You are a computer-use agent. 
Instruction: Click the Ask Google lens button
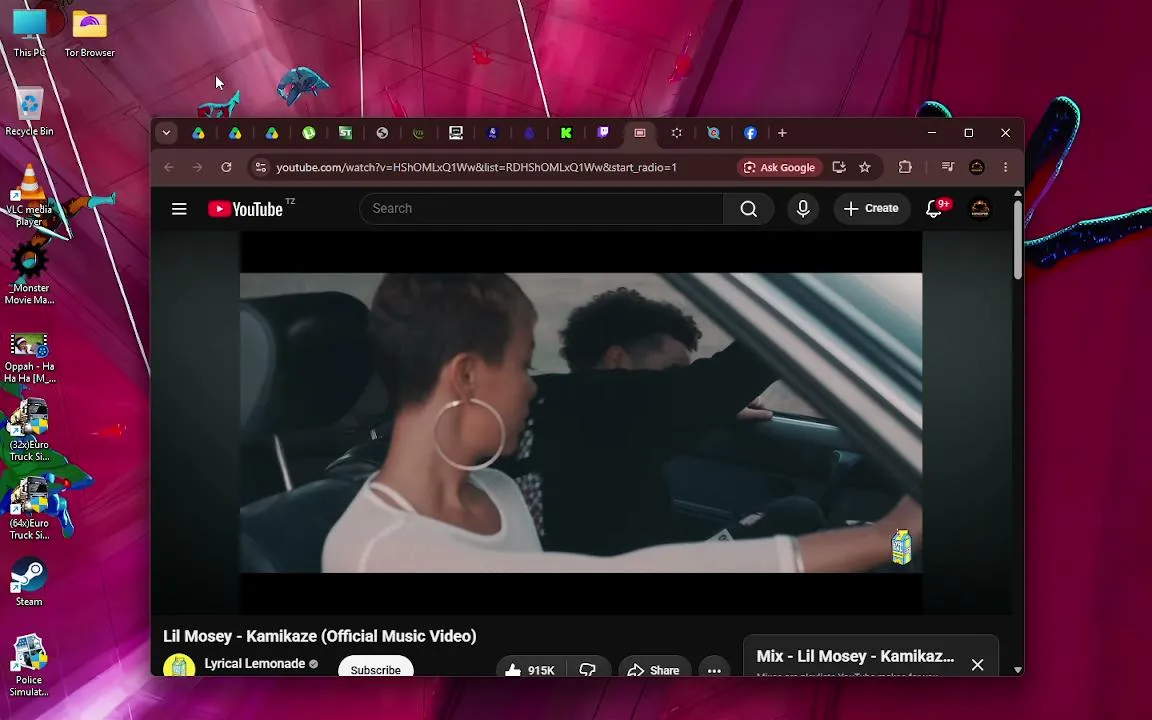pos(780,168)
